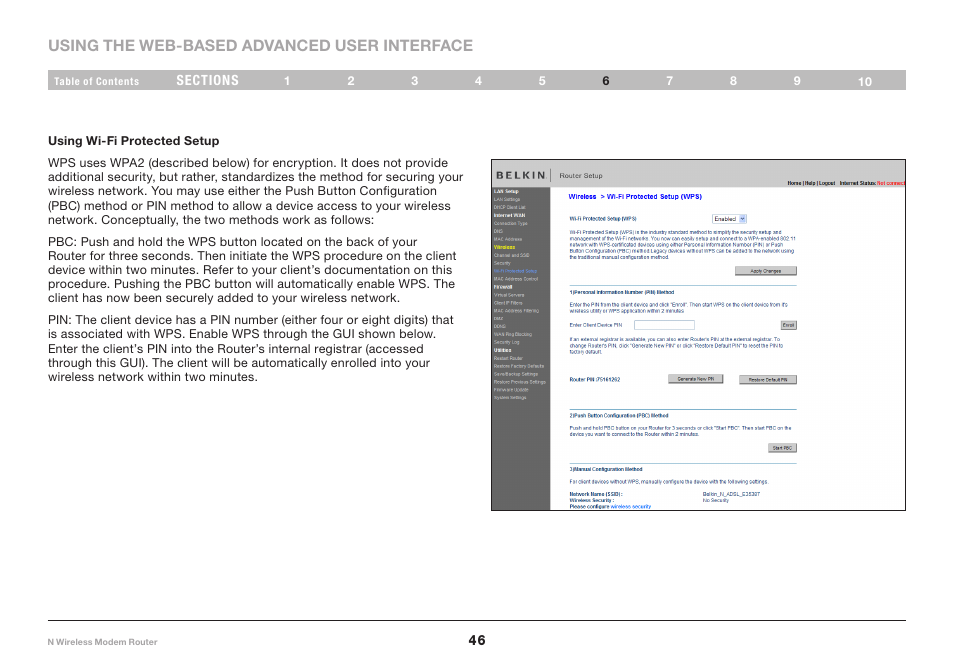Click the network name 'Belkin_N_ADSL_E35307'
The image size is (954, 668).
point(731,495)
